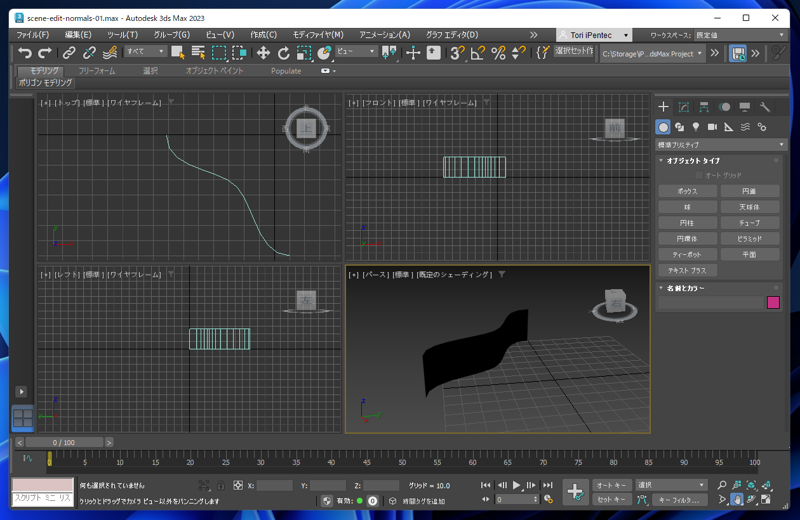Click the Select and Link chain icon
Screen dimensions: 800x520
pyautogui.click(x=69, y=53)
